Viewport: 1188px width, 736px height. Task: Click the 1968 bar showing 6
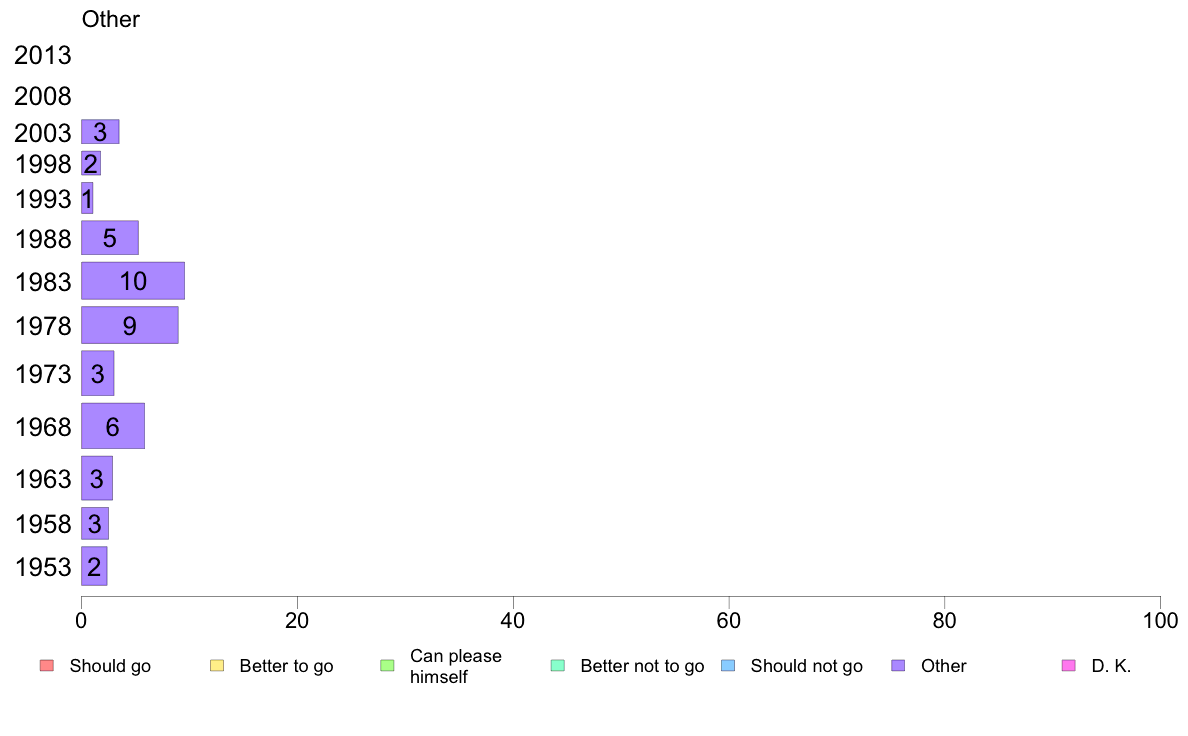click(113, 426)
